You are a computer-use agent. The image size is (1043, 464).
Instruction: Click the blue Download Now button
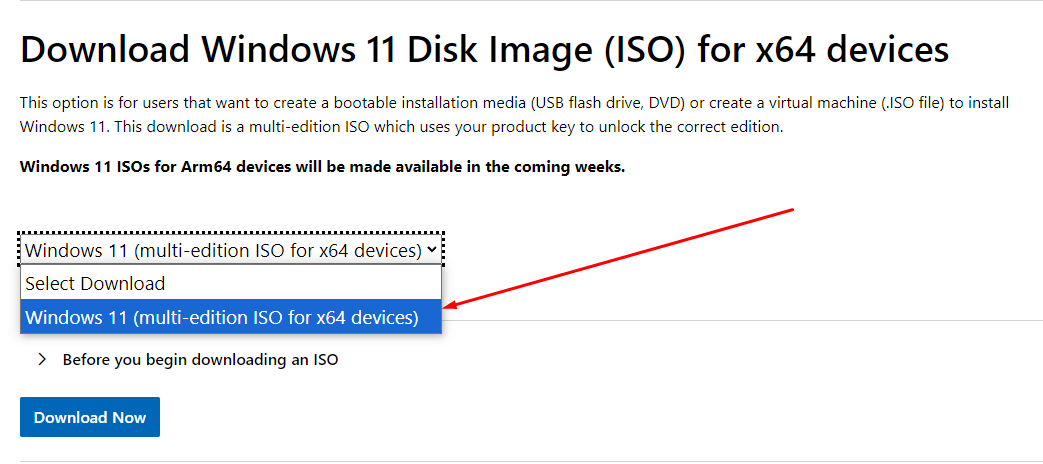[90, 417]
